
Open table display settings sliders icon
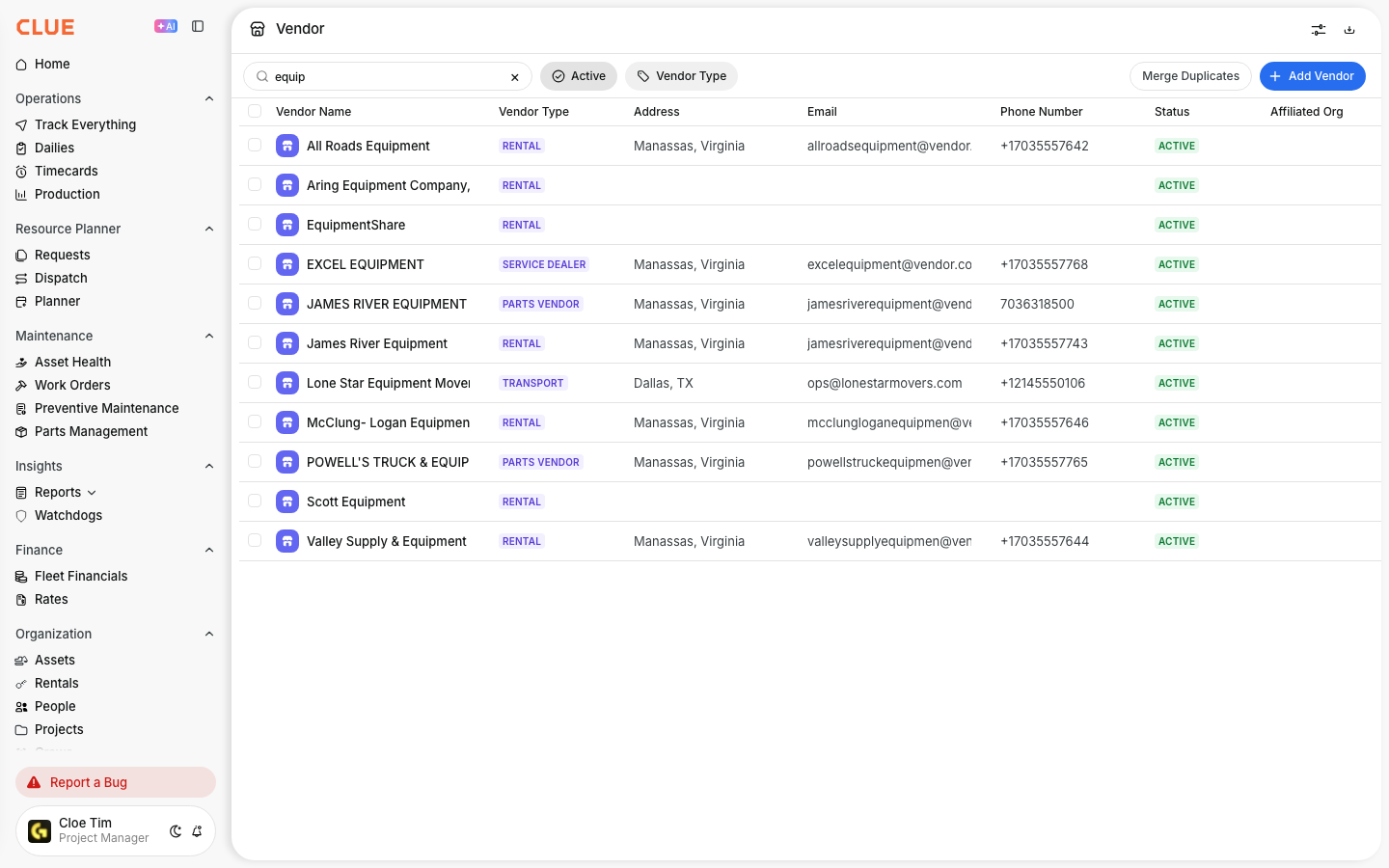pyautogui.click(x=1319, y=30)
